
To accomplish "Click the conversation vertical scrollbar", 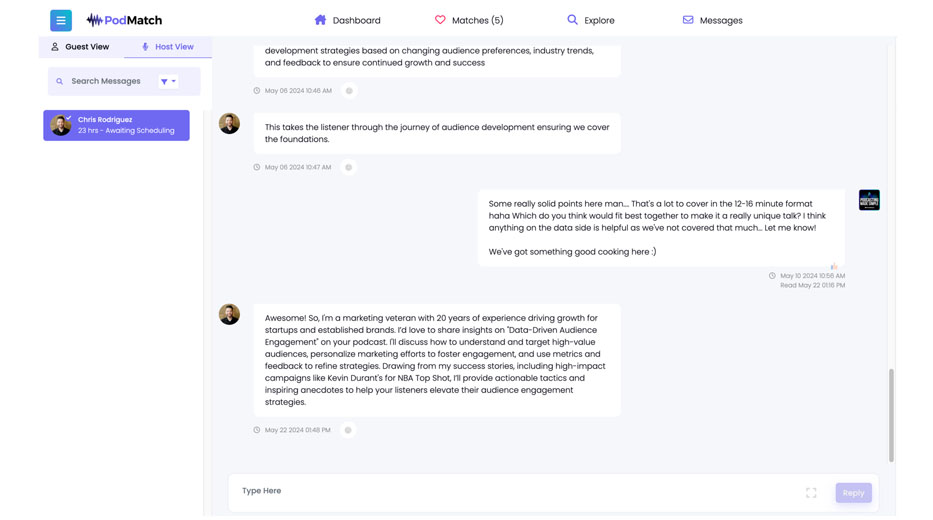I will 891,414.
